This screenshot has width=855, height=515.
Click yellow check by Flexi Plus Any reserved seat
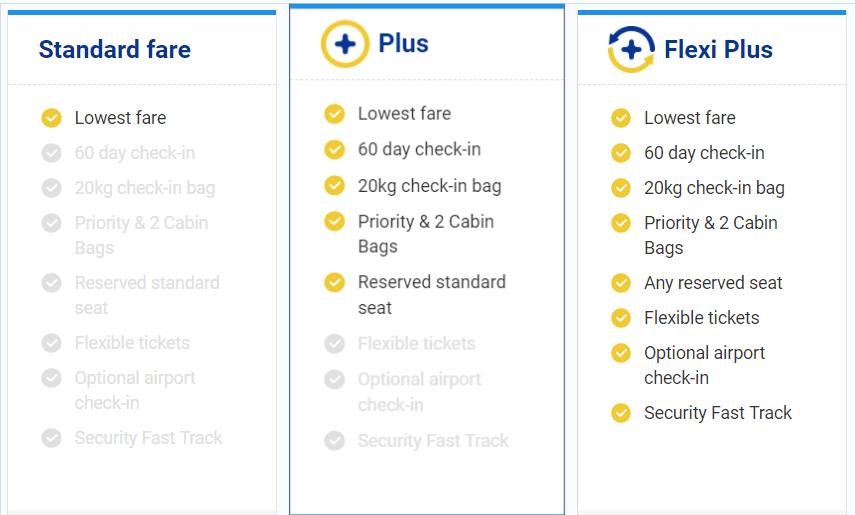point(621,283)
